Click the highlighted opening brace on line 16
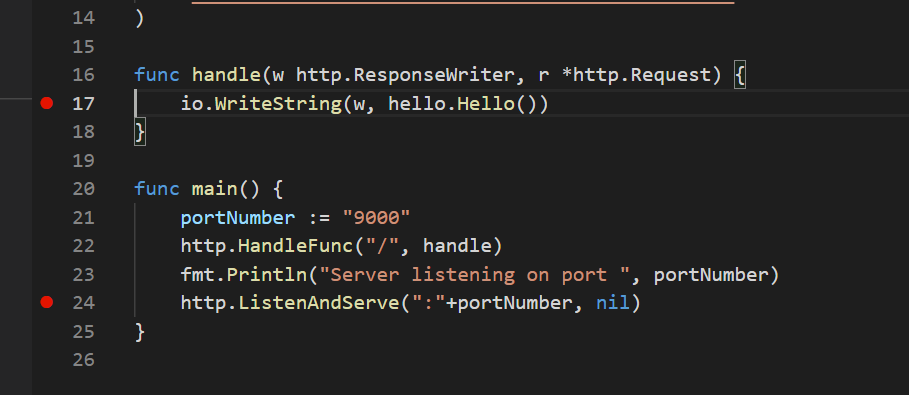909x395 pixels. point(740,75)
